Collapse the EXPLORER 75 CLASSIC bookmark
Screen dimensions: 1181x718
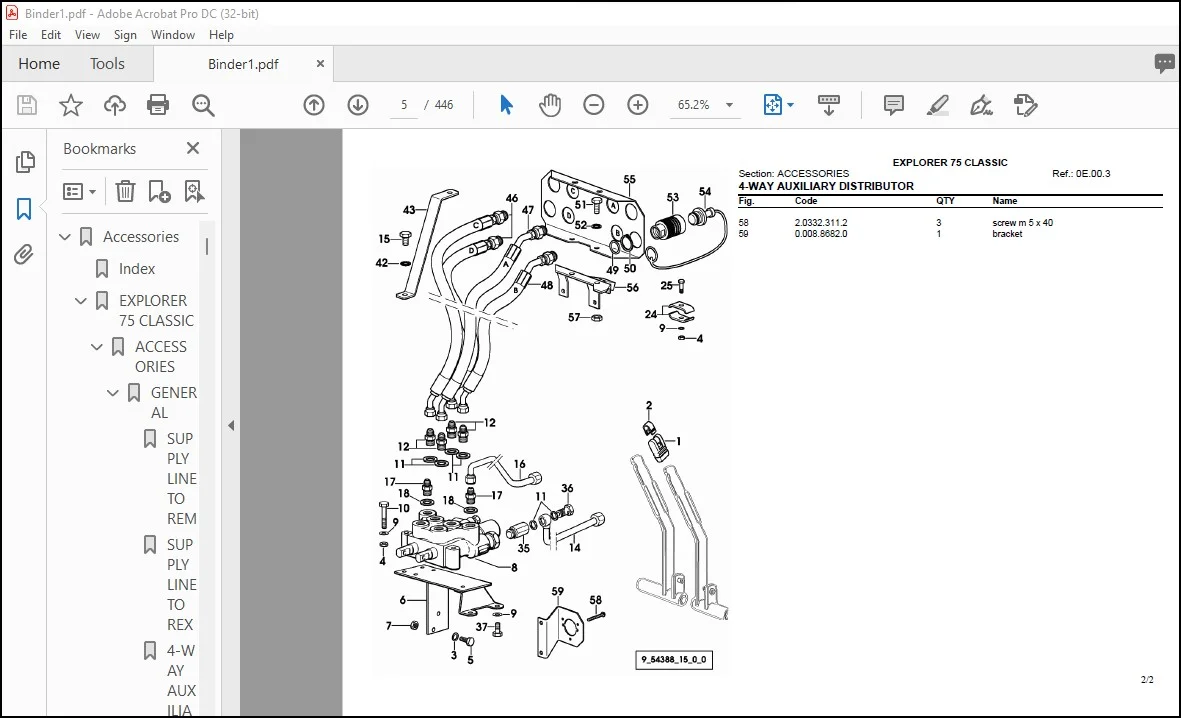coord(81,301)
